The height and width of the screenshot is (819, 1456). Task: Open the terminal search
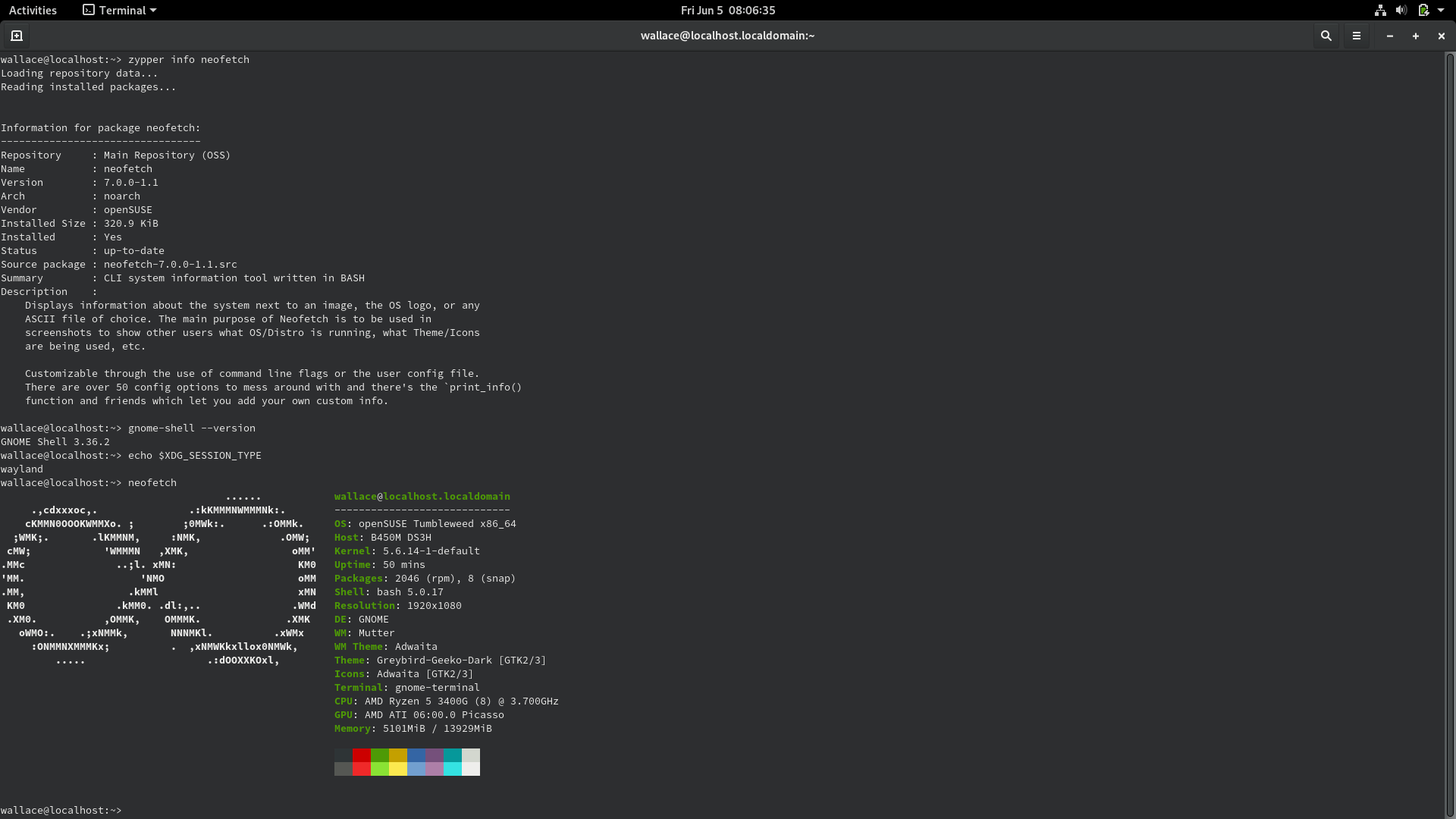point(1326,36)
